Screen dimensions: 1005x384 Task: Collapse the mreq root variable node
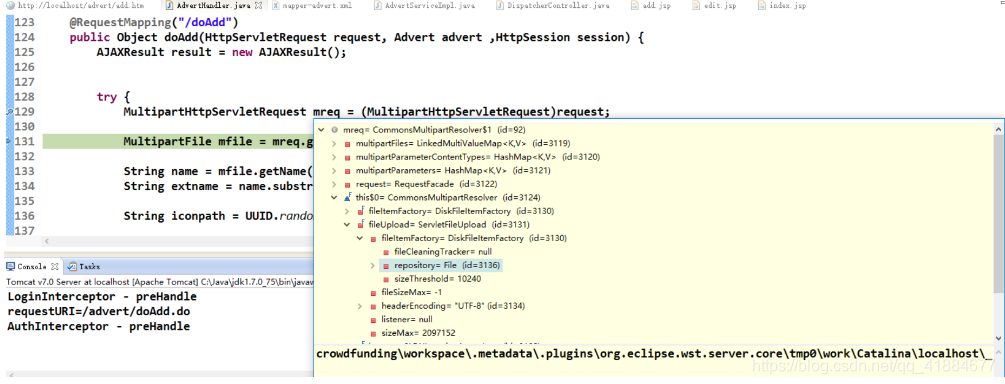321,129
